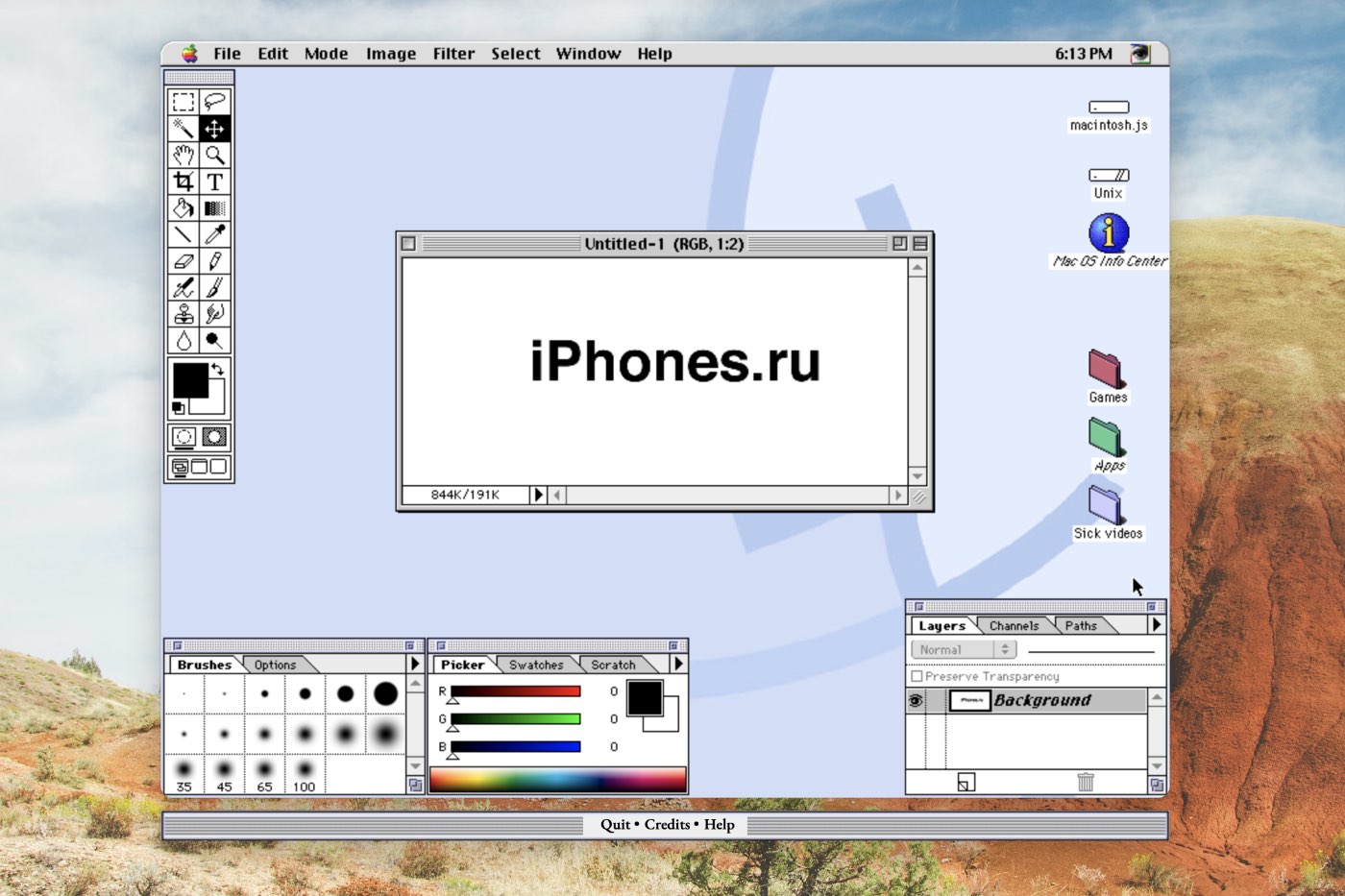Click the layer opacity slider

click(1090, 652)
